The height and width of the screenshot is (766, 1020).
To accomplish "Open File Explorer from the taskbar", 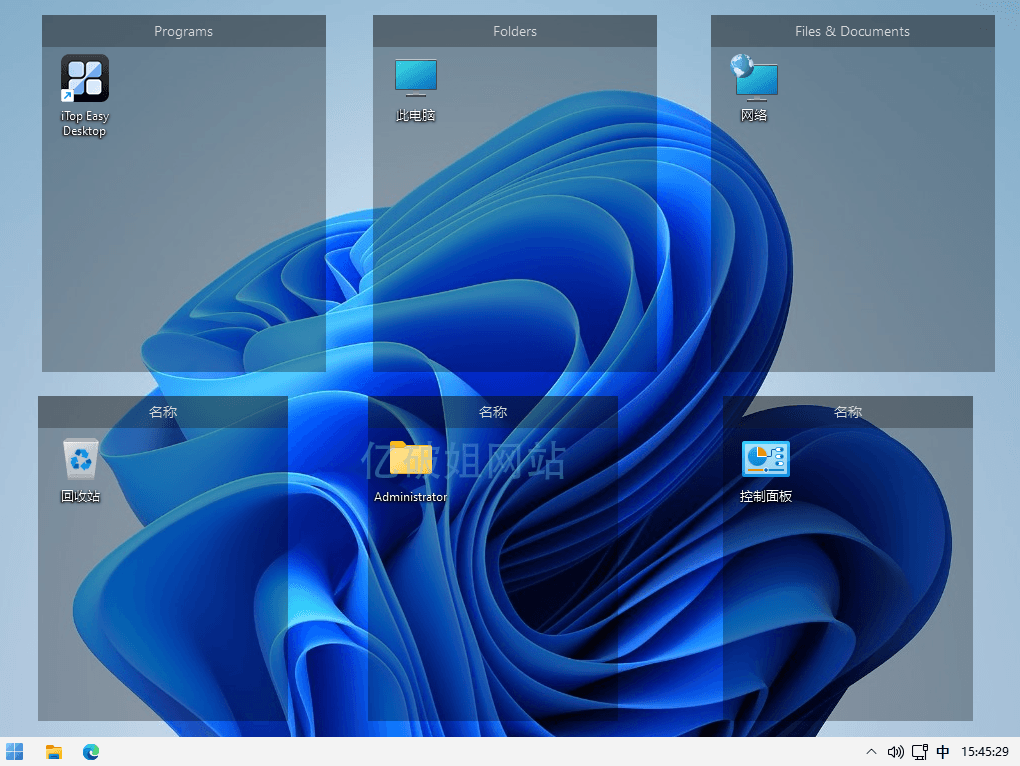I will 53,751.
